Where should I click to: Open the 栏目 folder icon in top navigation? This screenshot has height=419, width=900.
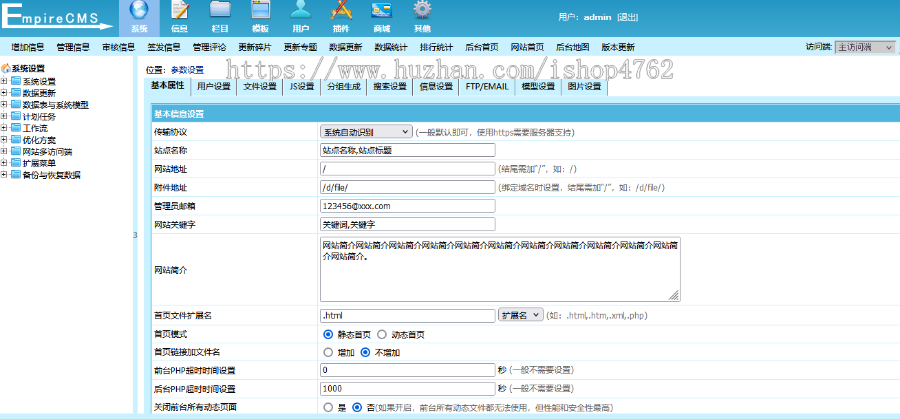coord(220,10)
